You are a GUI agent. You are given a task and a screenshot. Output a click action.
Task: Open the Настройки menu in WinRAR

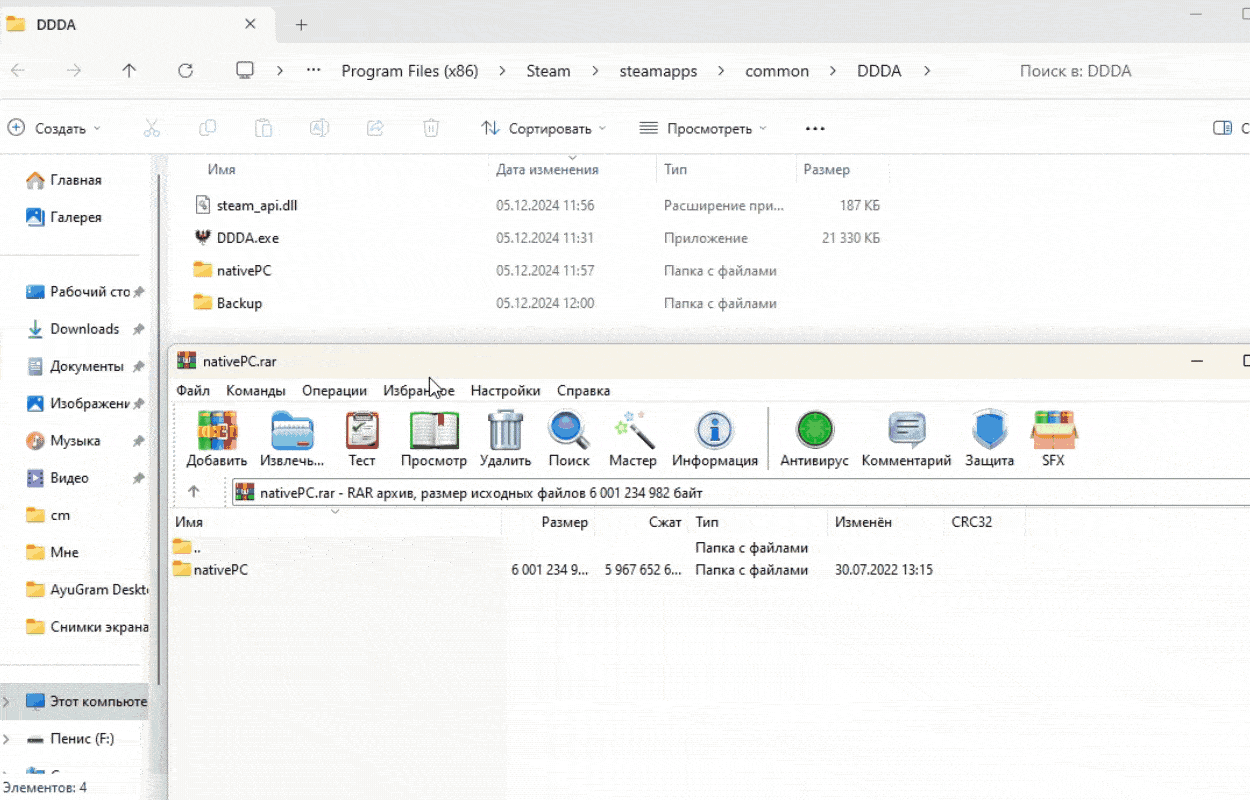506,391
